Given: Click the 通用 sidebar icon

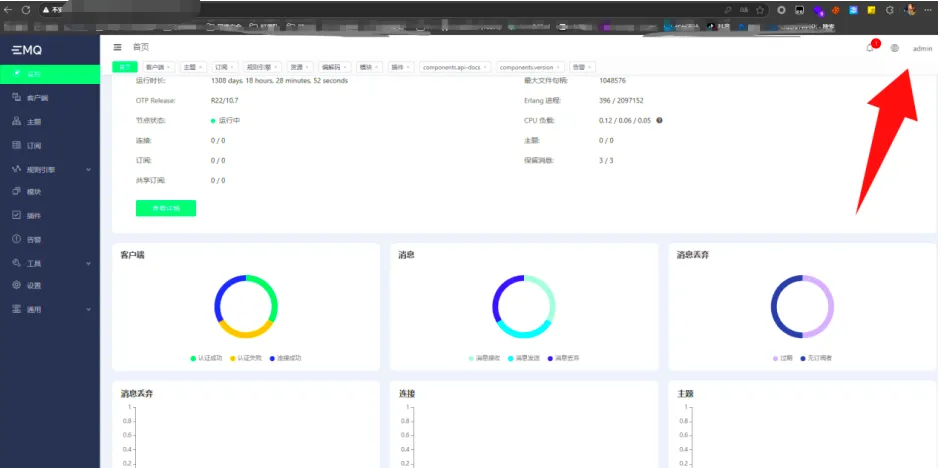Looking at the screenshot, I should point(17,309).
